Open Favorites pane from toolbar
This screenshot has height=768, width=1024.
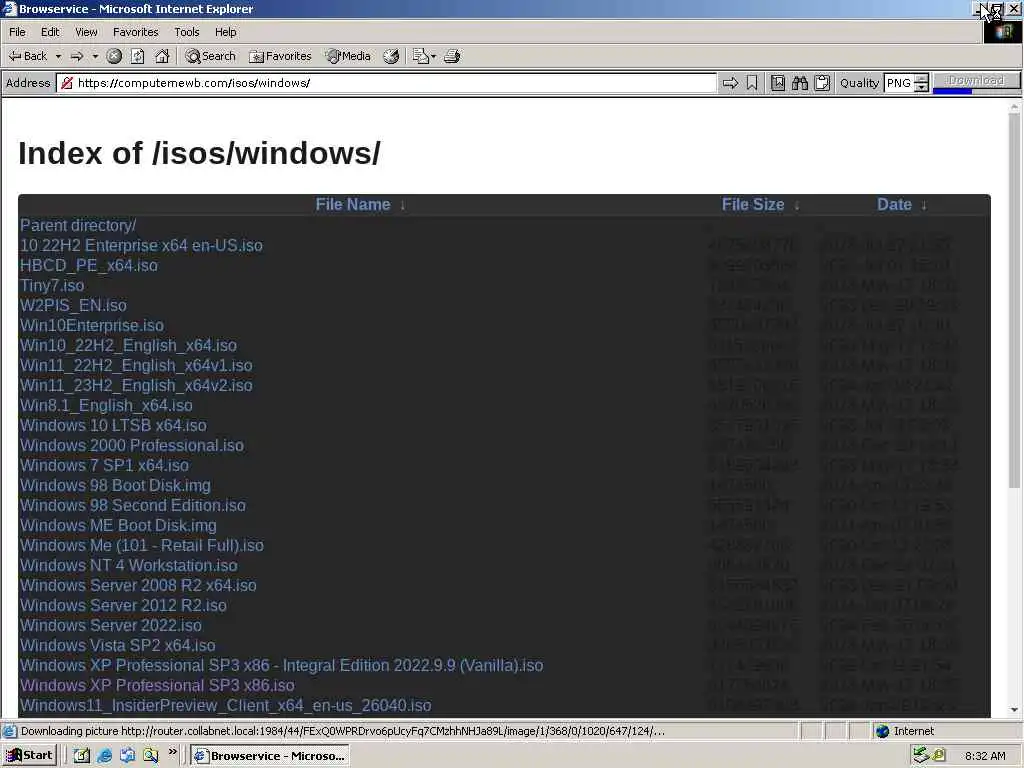tap(281, 56)
